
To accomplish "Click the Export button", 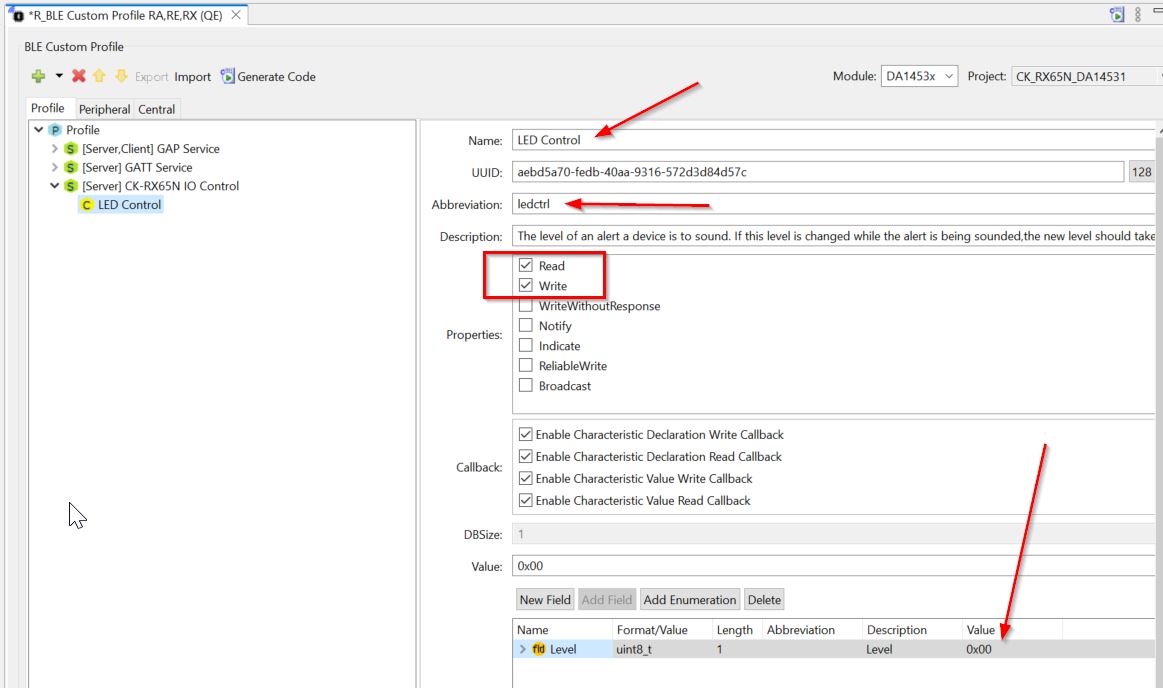I will [x=151, y=76].
